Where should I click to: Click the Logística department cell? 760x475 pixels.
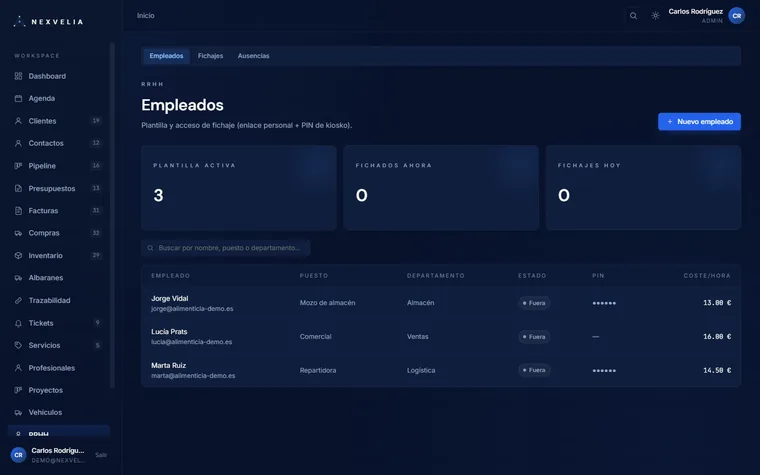tap(421, 370)
